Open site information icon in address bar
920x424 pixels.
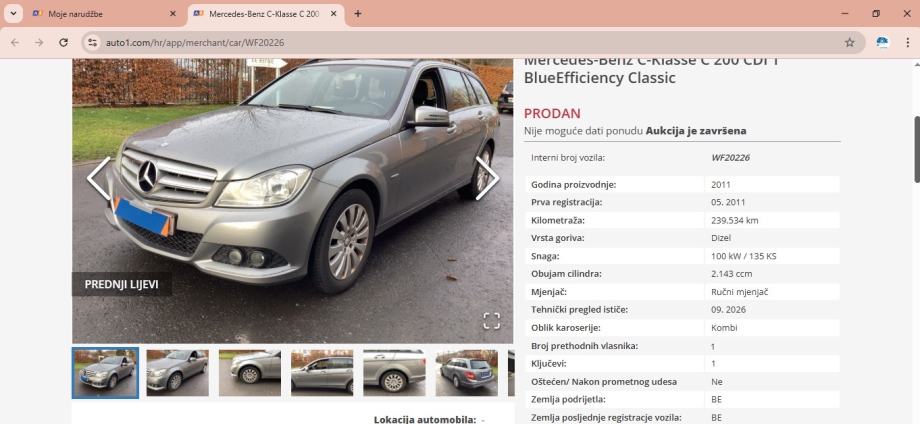point(92,42)
